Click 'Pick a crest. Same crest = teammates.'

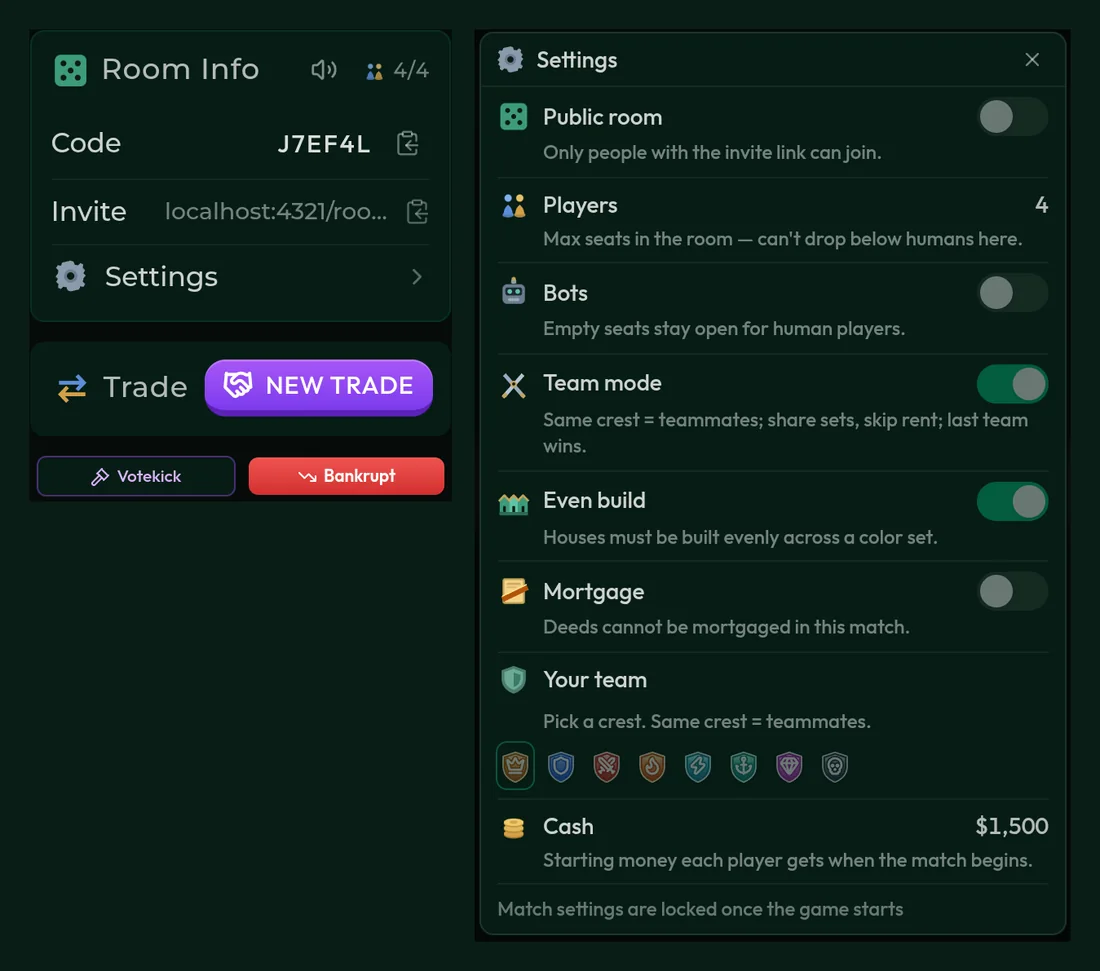click(706, 721)
